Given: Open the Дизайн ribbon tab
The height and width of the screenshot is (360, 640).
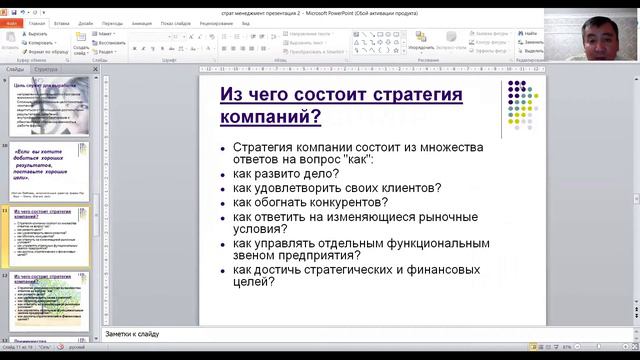Looking at the screenshot, I should (x=86, y=24).
